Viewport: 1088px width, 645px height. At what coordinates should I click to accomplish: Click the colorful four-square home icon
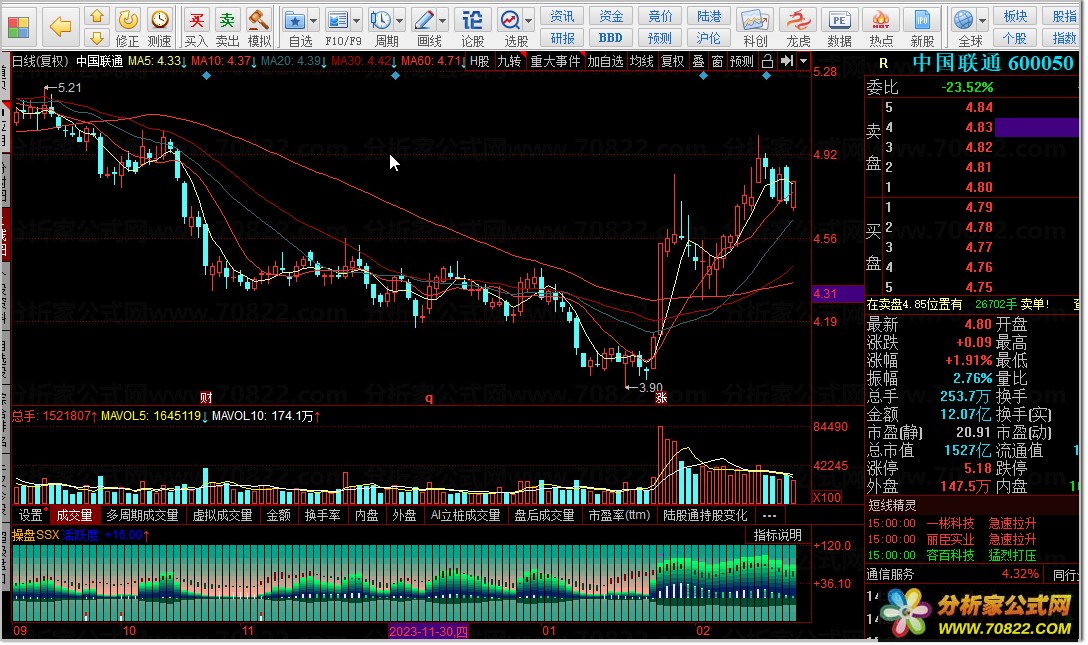click(19, 26)
